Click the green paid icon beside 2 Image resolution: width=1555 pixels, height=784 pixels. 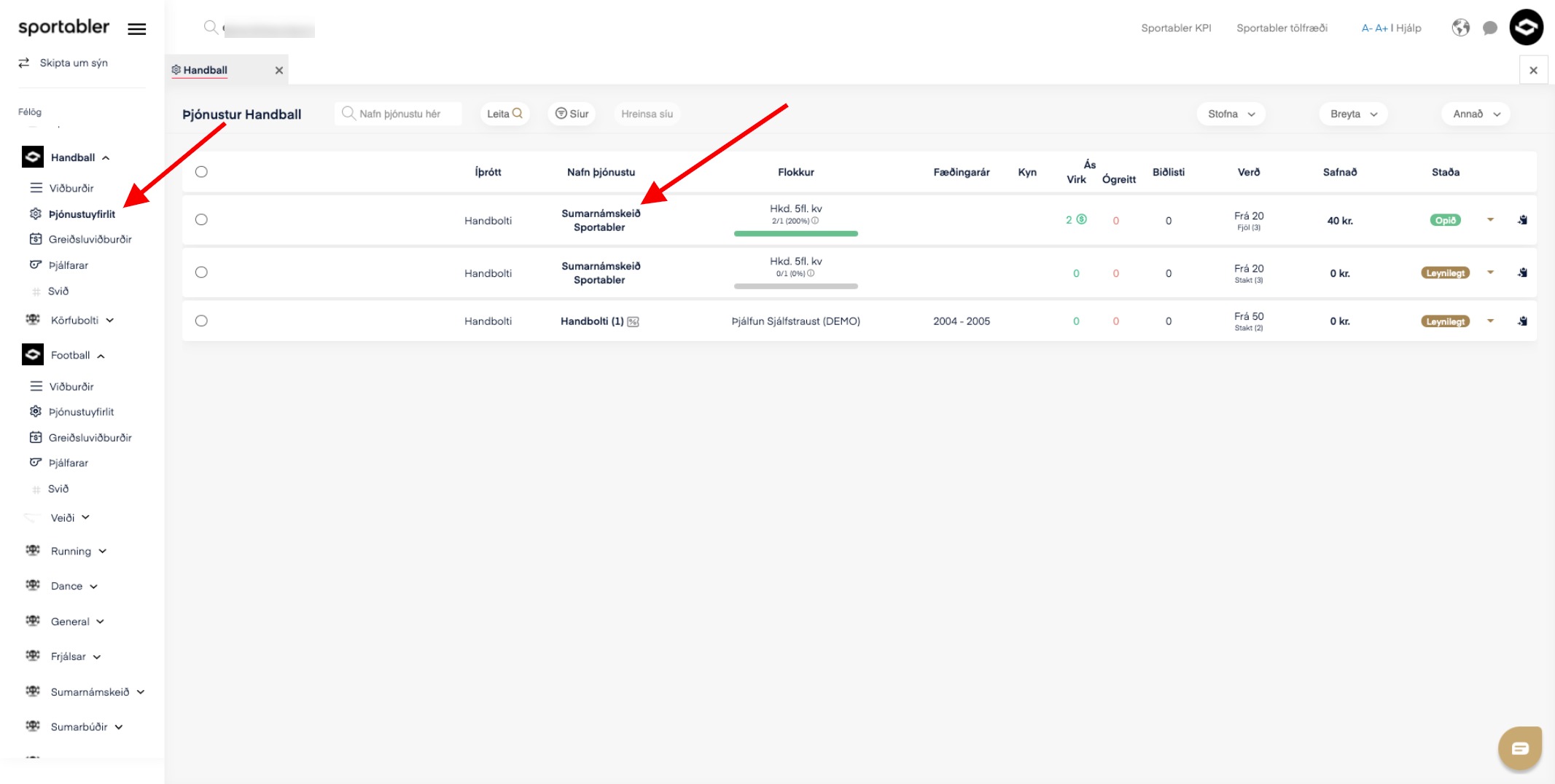pyautogui.click(x=1082, y=219)
